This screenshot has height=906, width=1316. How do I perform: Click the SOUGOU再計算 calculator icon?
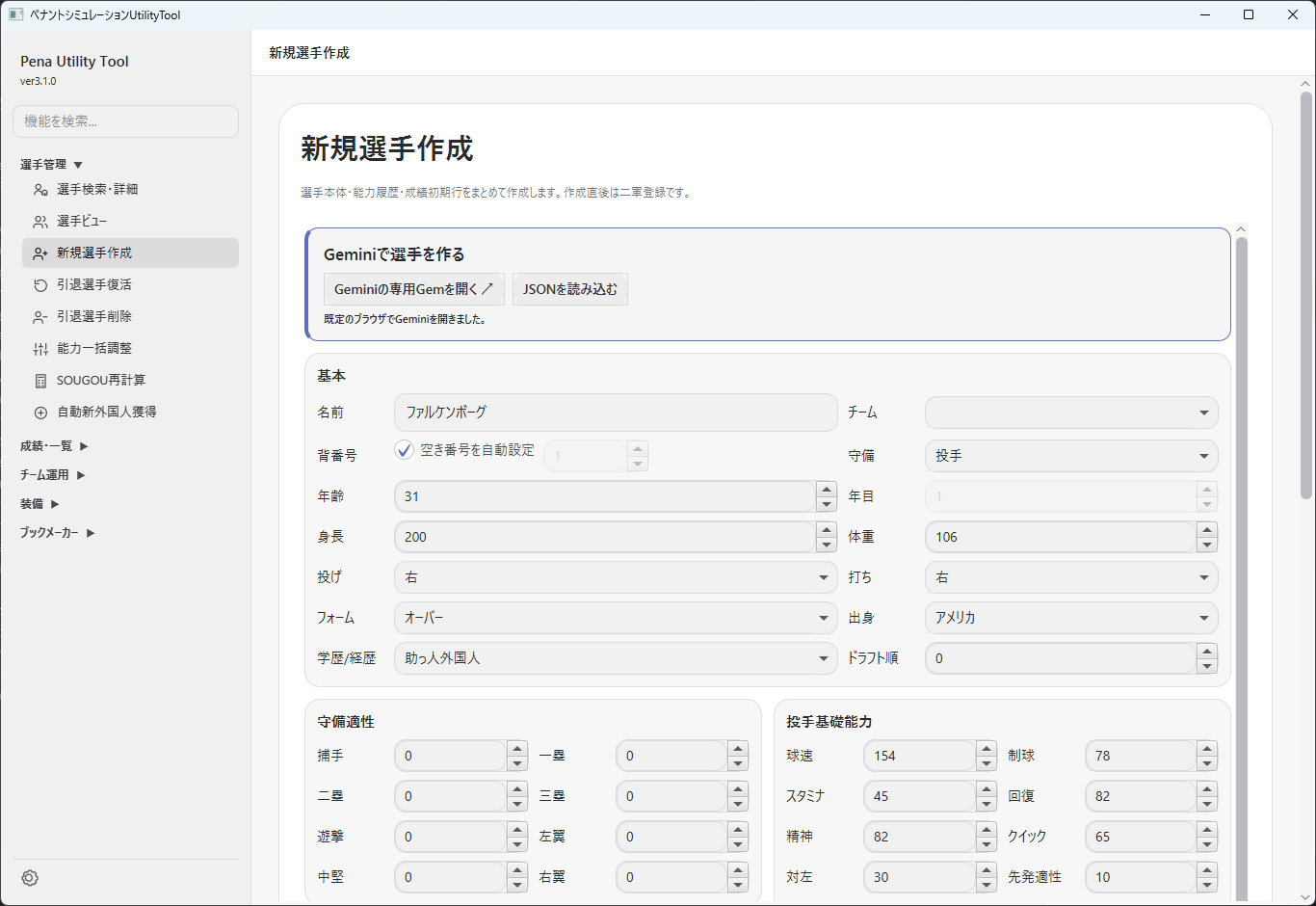click(x=40, y=381)
